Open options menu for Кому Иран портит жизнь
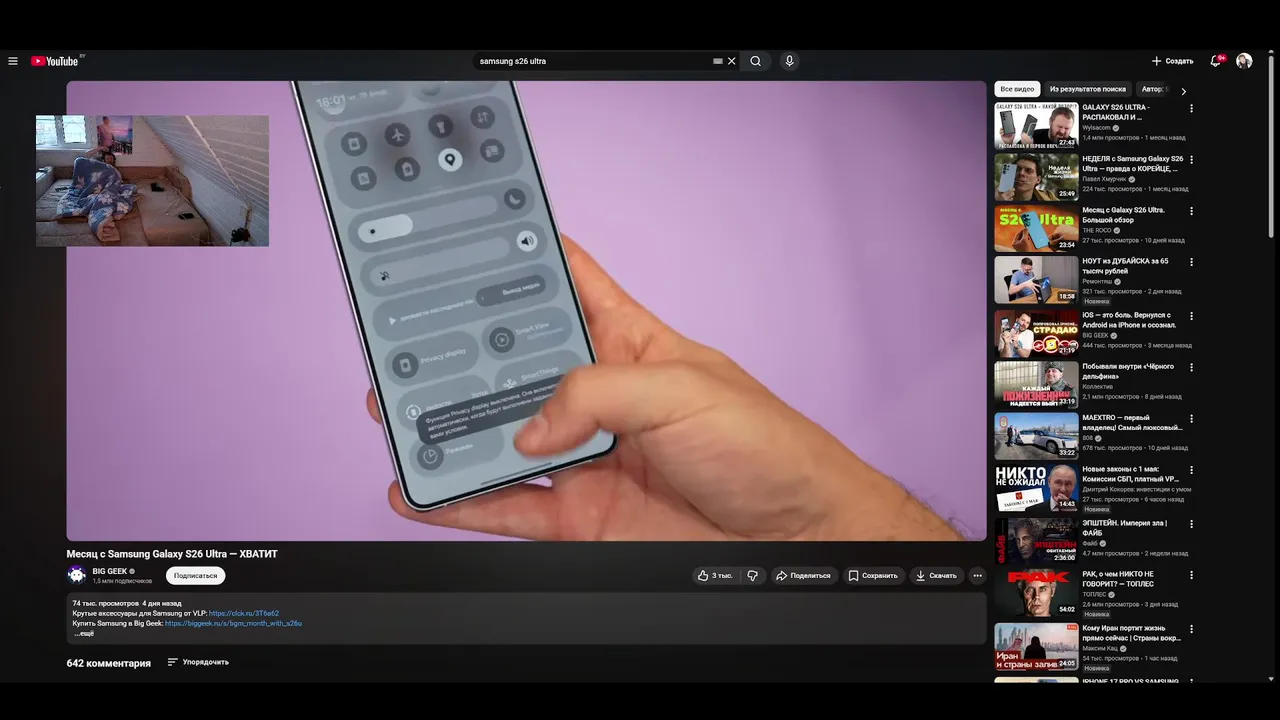The width and height of the screenshot is (1280, 720). [x=1191, y=629]
